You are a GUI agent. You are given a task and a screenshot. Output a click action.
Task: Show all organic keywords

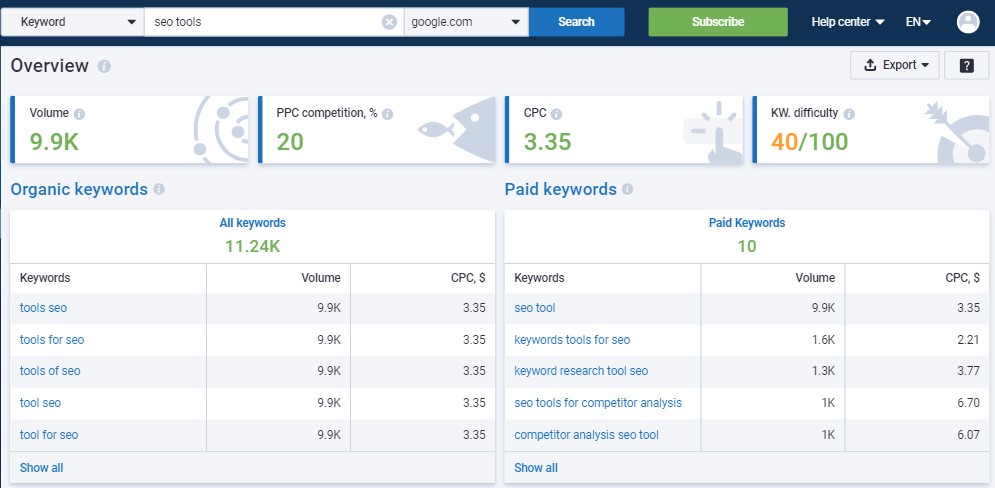coord(41,468)
